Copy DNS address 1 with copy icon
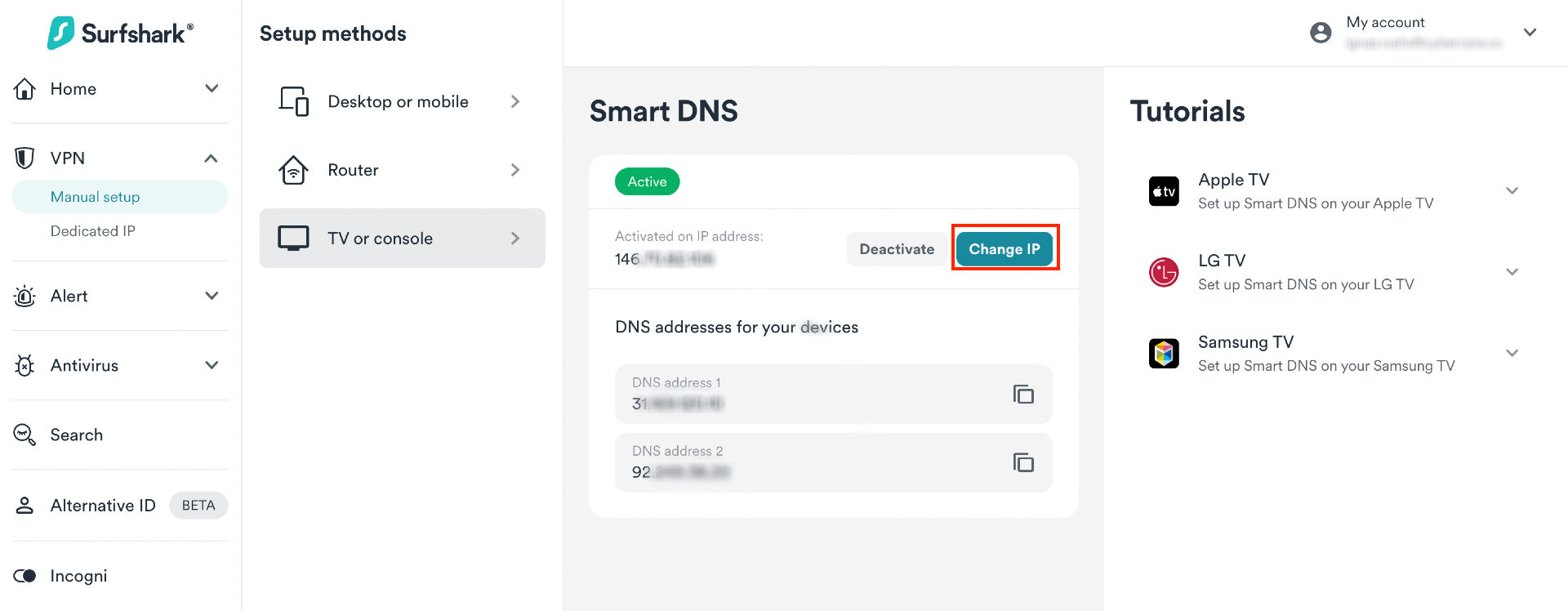1568x611 pixels. pyautogui.click(x=1023, y=395)
